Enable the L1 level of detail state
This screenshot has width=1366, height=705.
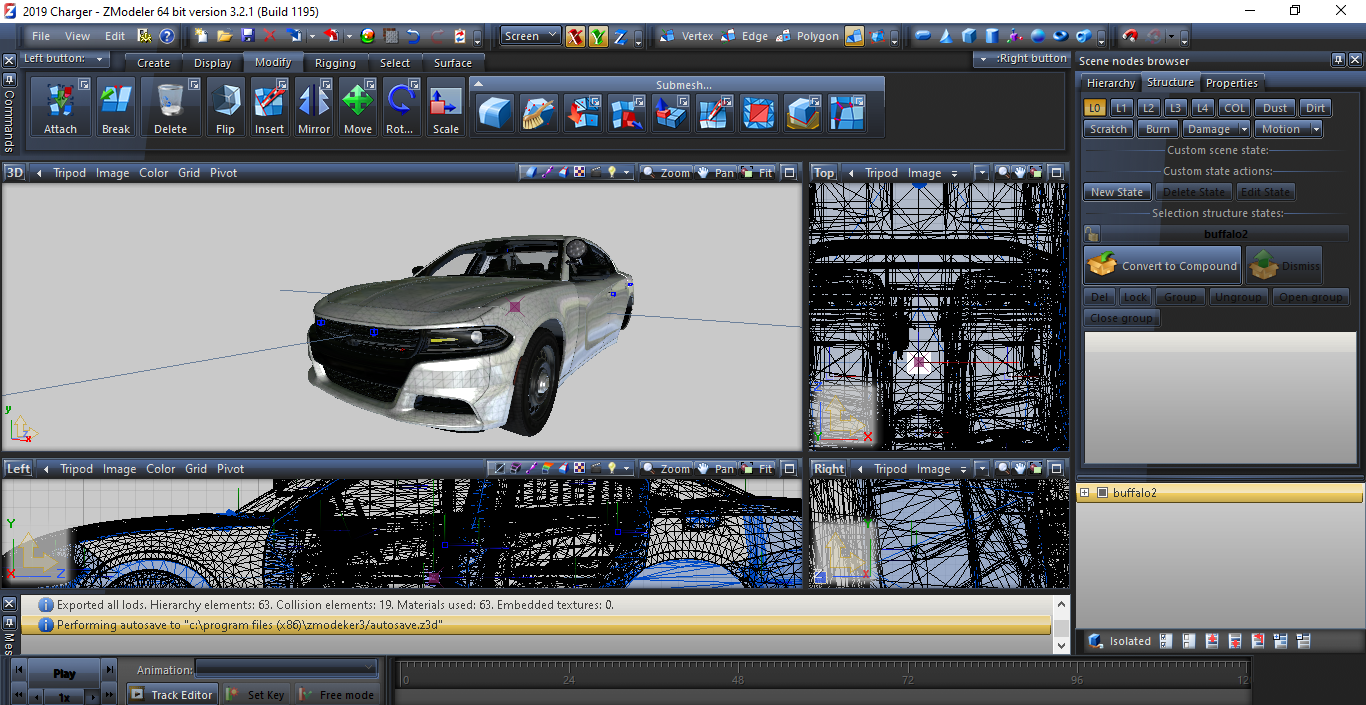coord(1122,108)
